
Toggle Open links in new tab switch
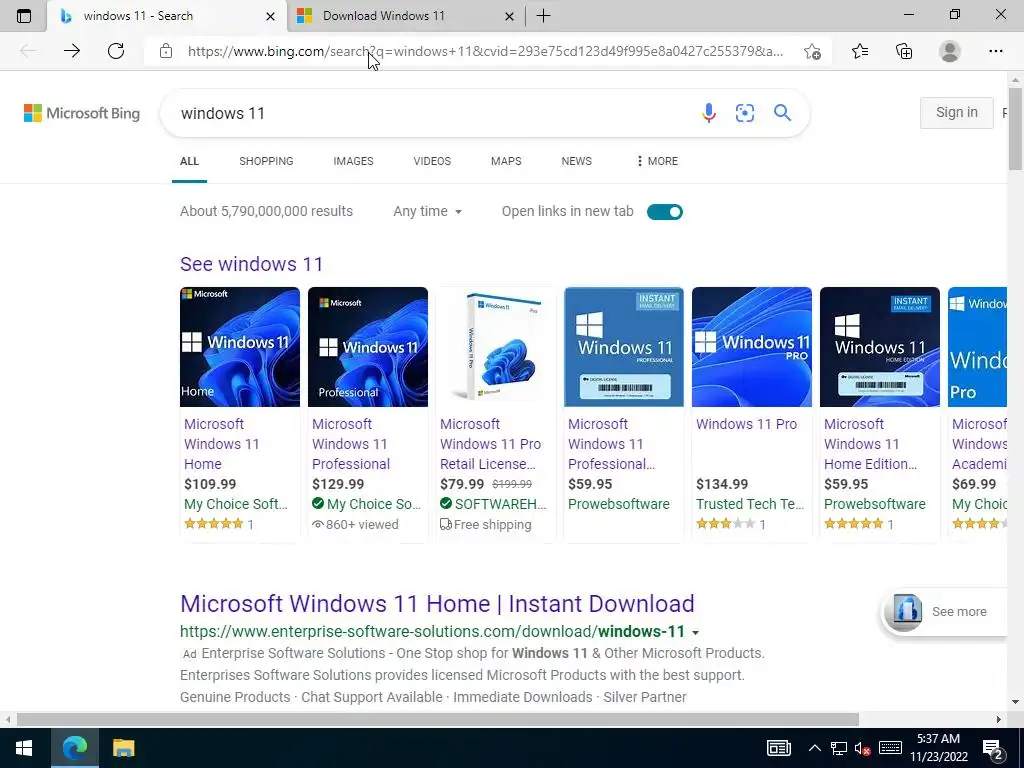tap(665, 212)
